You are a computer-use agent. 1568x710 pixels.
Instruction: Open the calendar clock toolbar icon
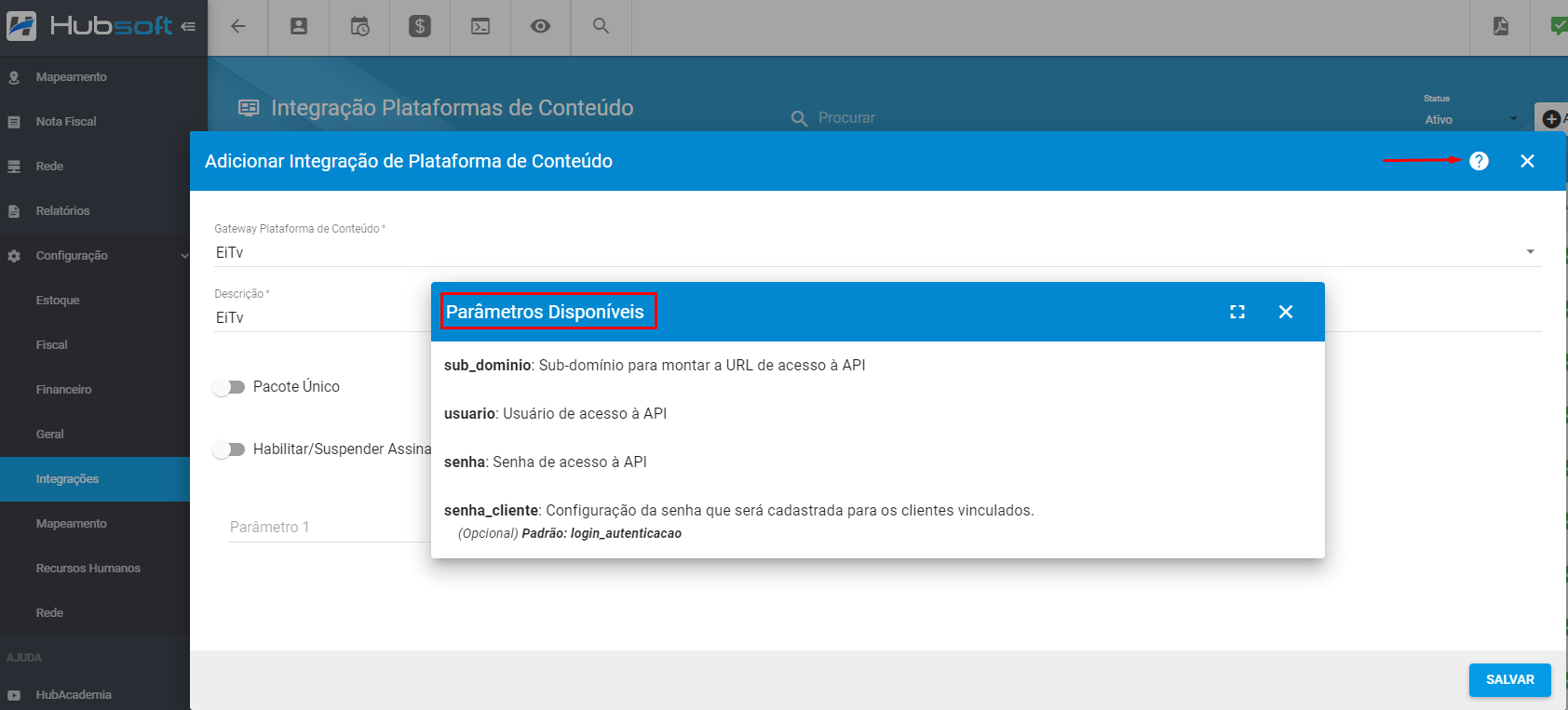[x=359, y=26]
